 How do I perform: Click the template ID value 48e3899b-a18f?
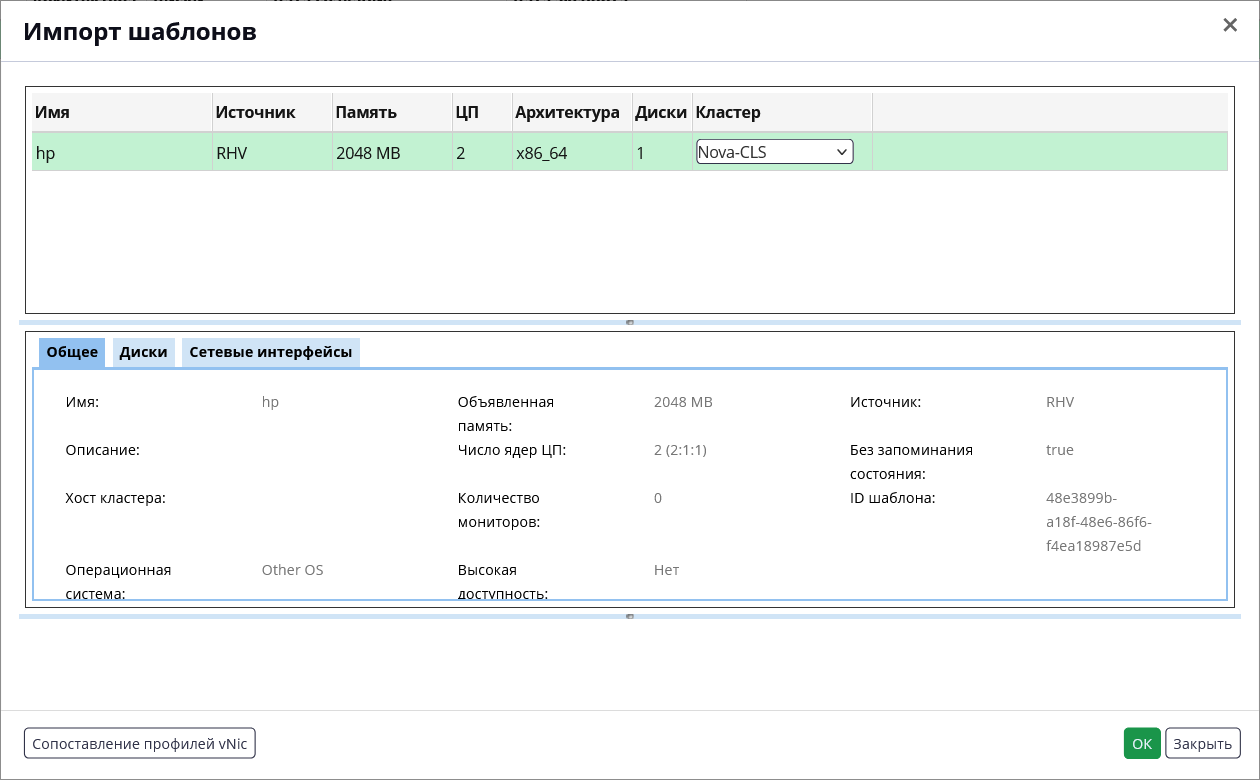(x=1099, y=522)
